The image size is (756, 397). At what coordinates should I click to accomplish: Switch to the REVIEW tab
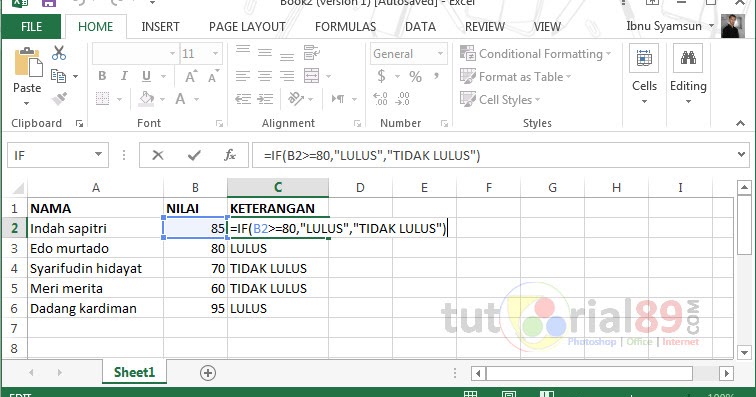point(485,27)
